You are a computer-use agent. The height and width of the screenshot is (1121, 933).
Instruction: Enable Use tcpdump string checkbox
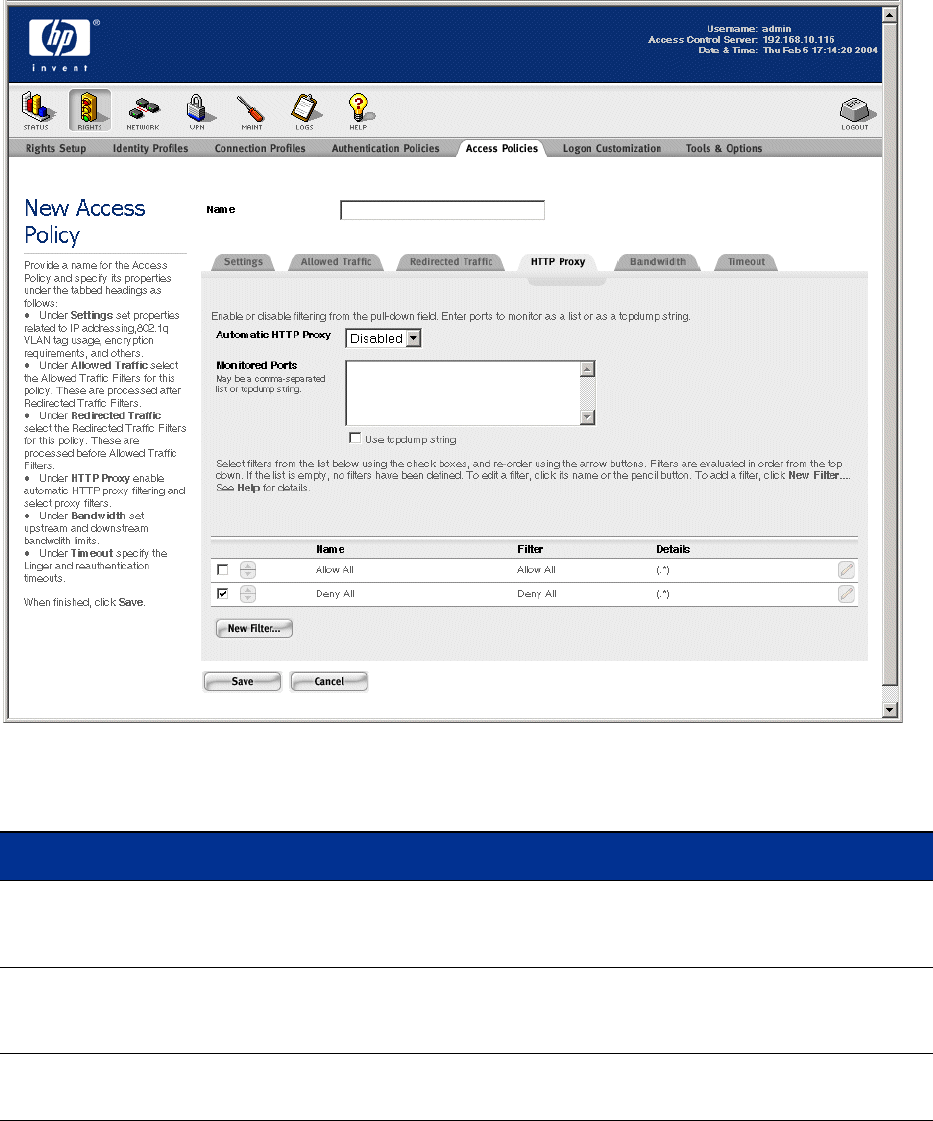tap(355, 438)
